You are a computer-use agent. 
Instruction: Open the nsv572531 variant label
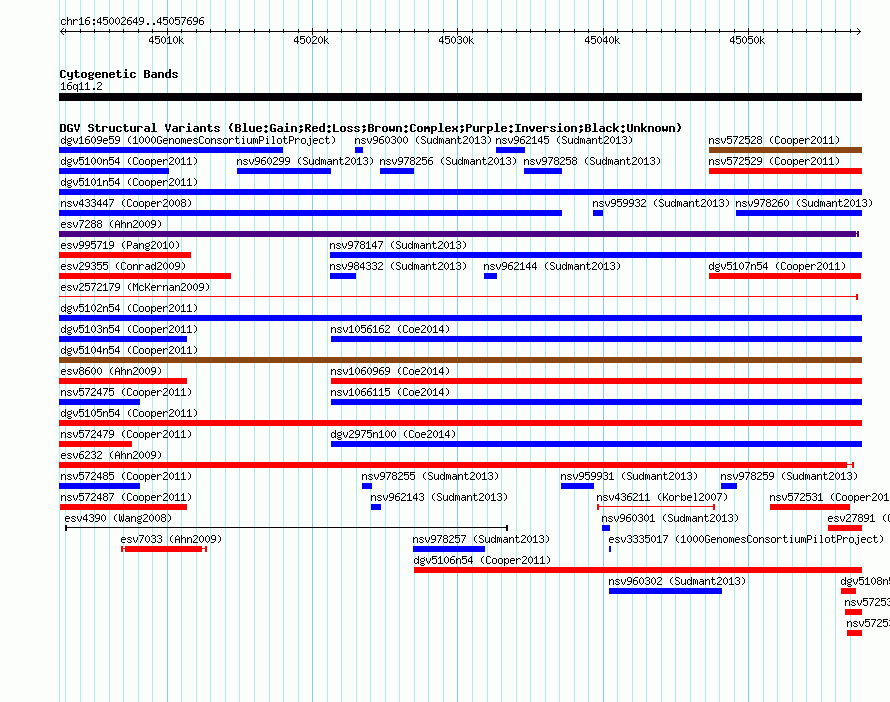click(829, 497)
